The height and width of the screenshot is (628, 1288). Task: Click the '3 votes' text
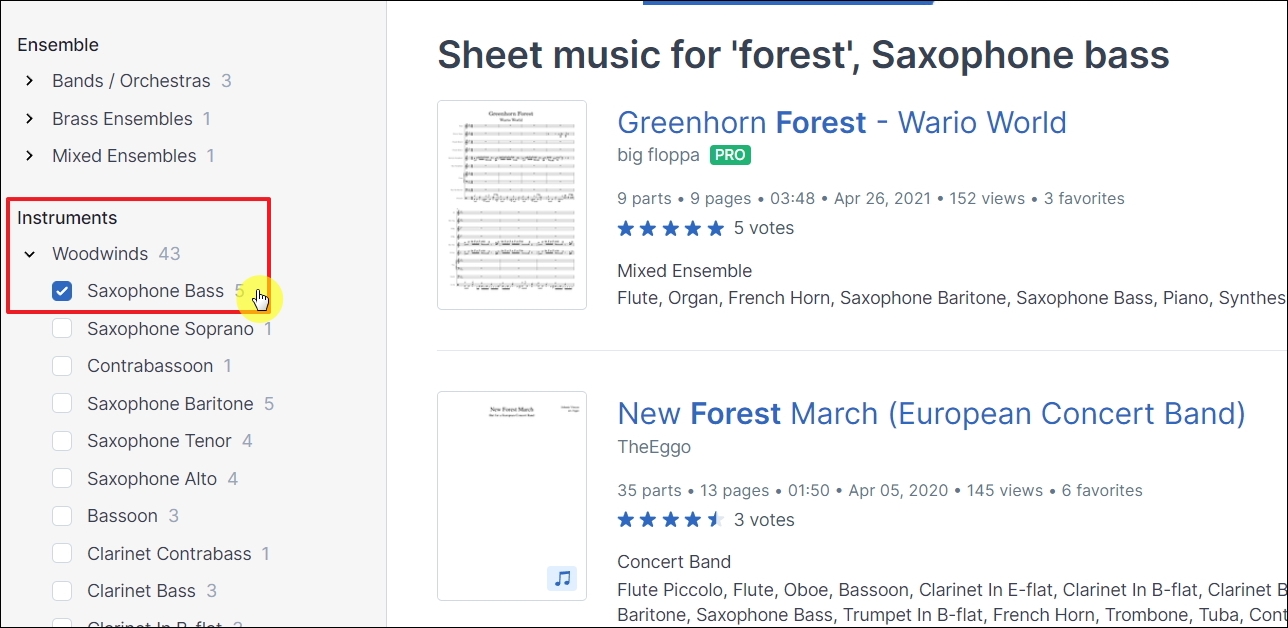coord(764,520)
